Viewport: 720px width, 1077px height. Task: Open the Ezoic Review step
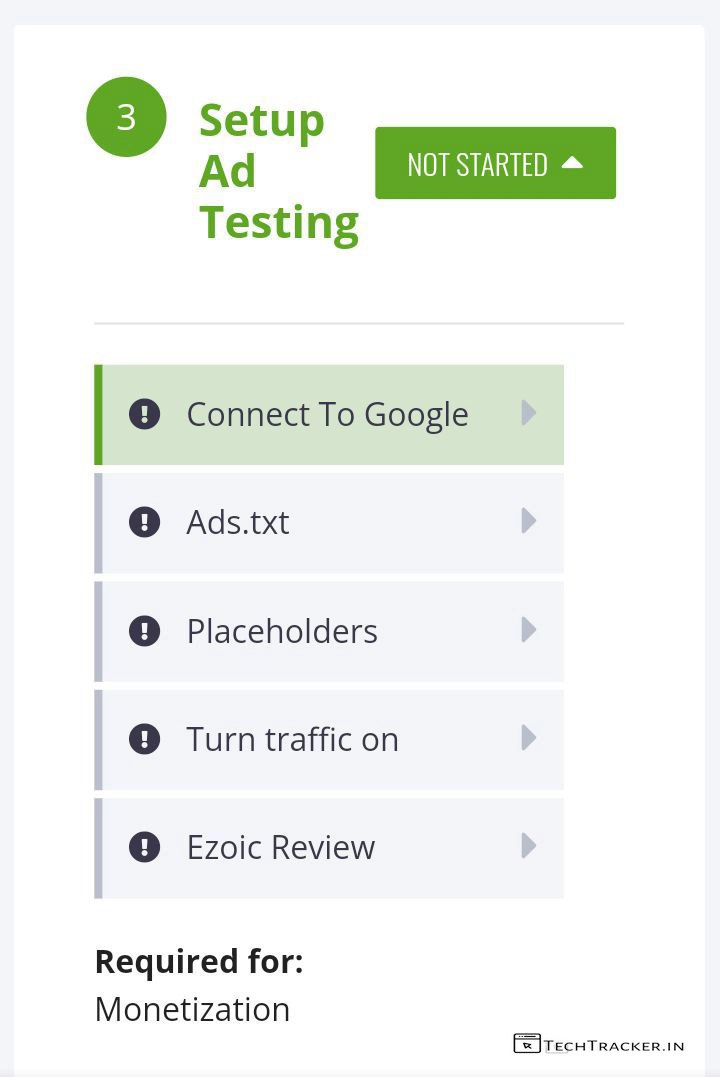coord(281,847)
